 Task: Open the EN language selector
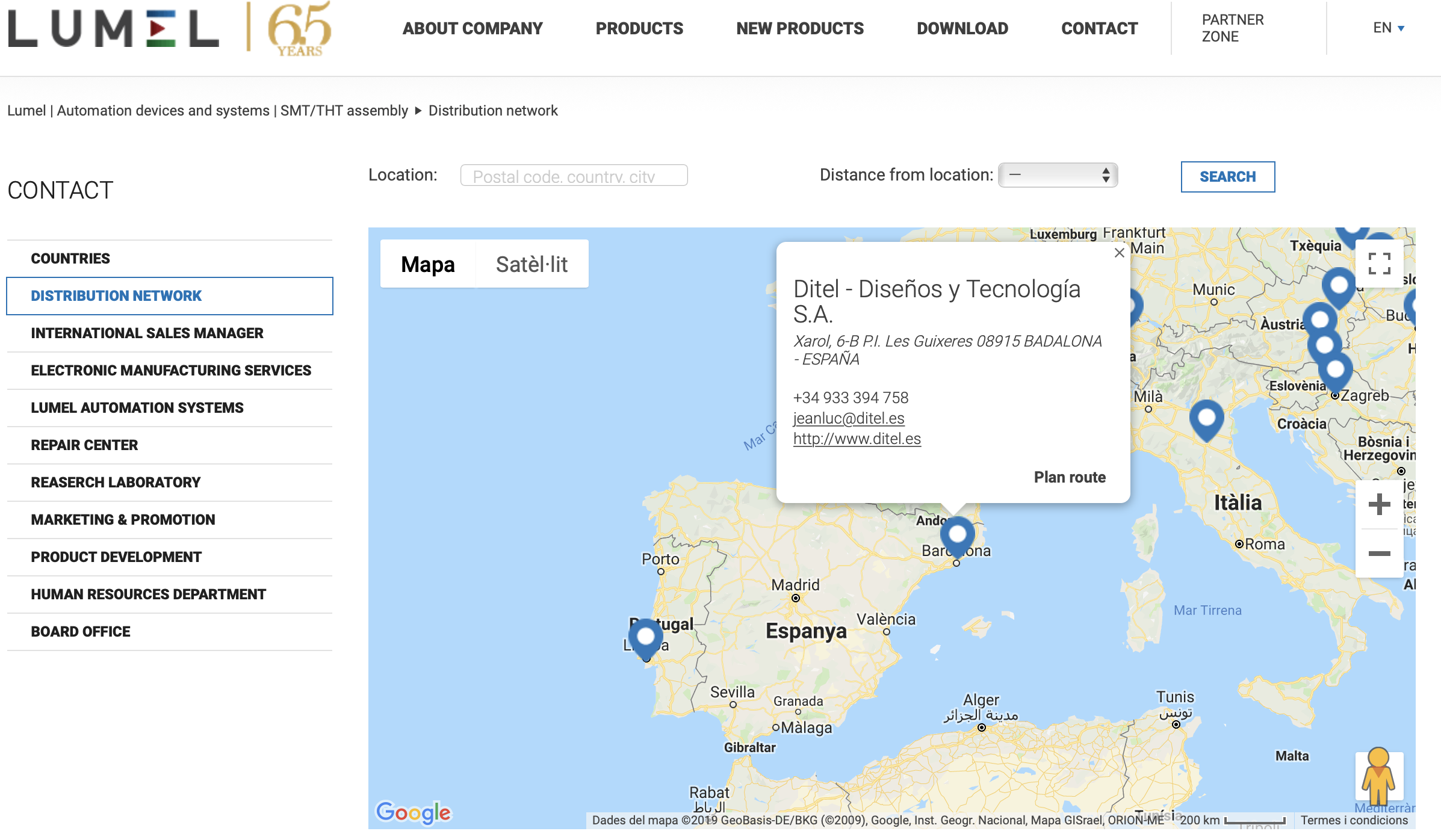tap(1388, 28)
